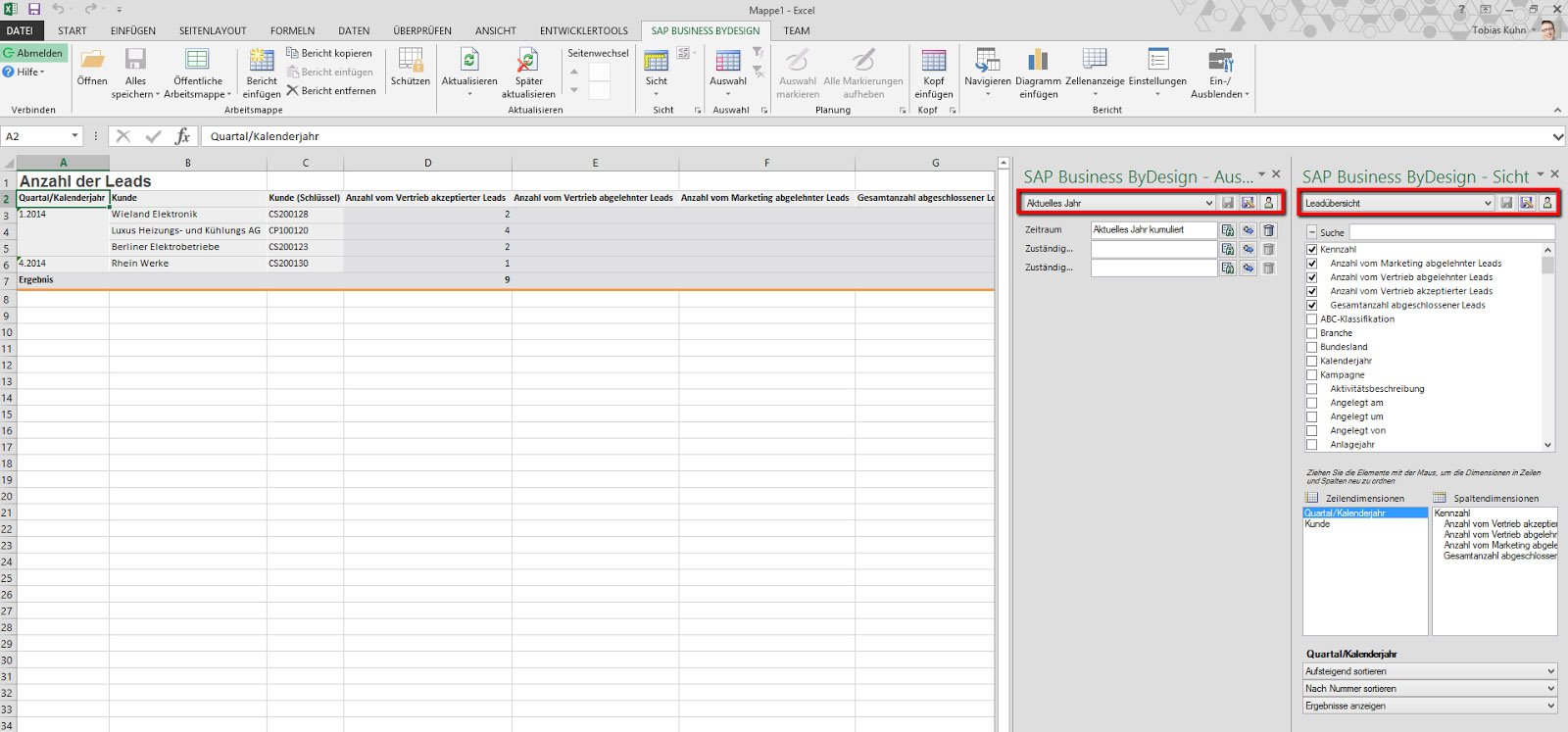
Task: Delete the Zeitraum selection with trash icon
Action: coord(1268,230)
